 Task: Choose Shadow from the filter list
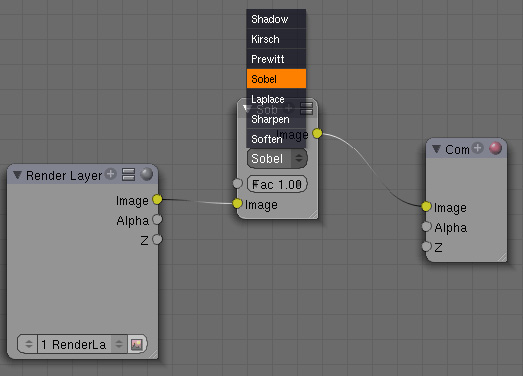[276, 19]
